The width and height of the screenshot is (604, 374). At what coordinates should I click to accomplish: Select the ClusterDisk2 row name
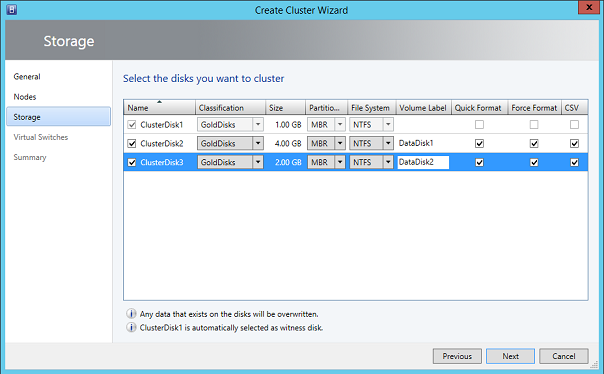pyautogui.click(x=162, y=144)
